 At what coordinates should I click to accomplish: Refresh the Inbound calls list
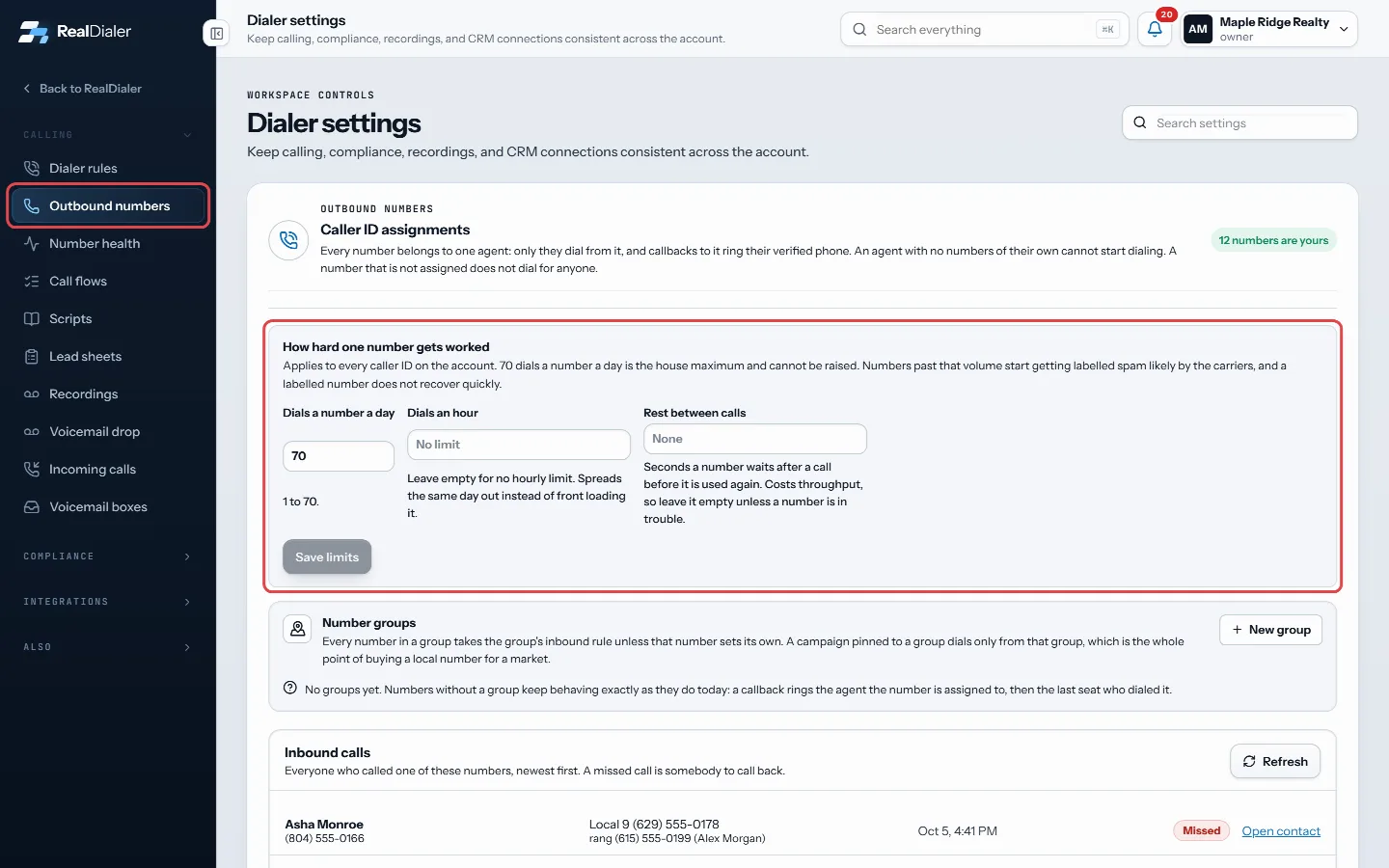[x=1275, y=761]
